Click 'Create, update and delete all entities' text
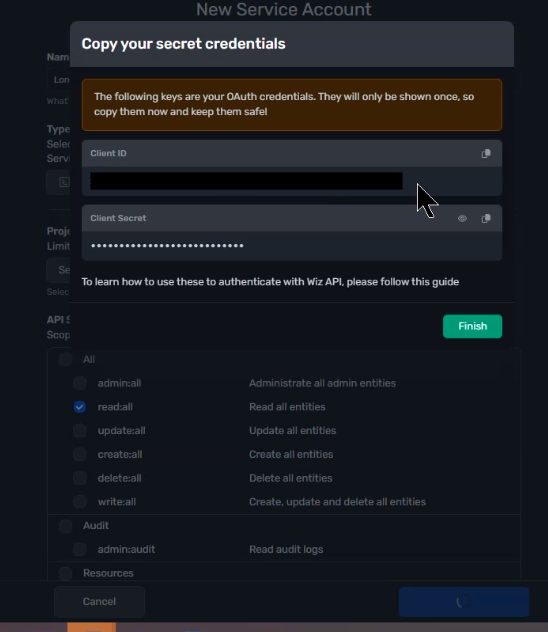The image size is (548, 632). [x=337, y=502]
